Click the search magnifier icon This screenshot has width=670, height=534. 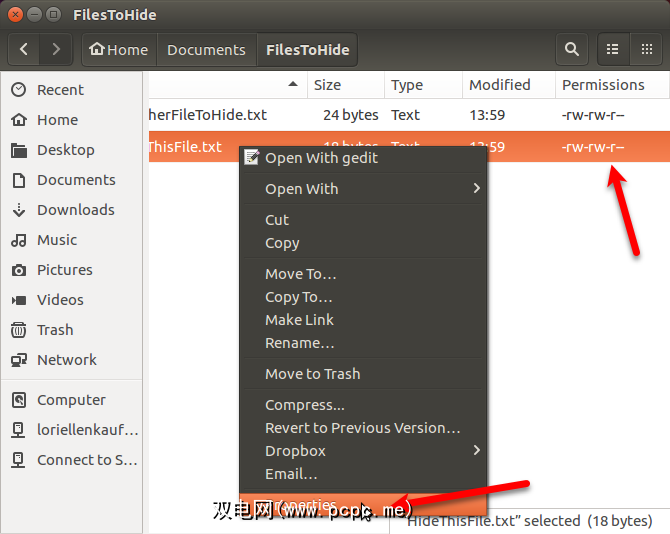coord(571,49)
